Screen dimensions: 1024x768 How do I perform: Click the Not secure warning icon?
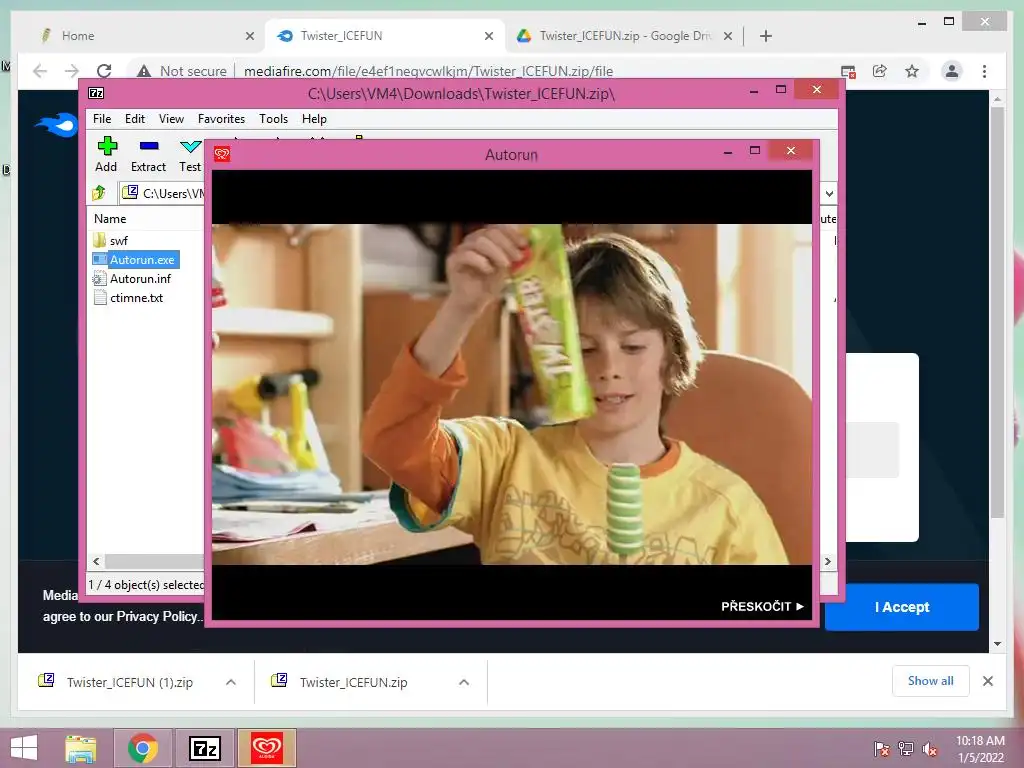(144, 71)
